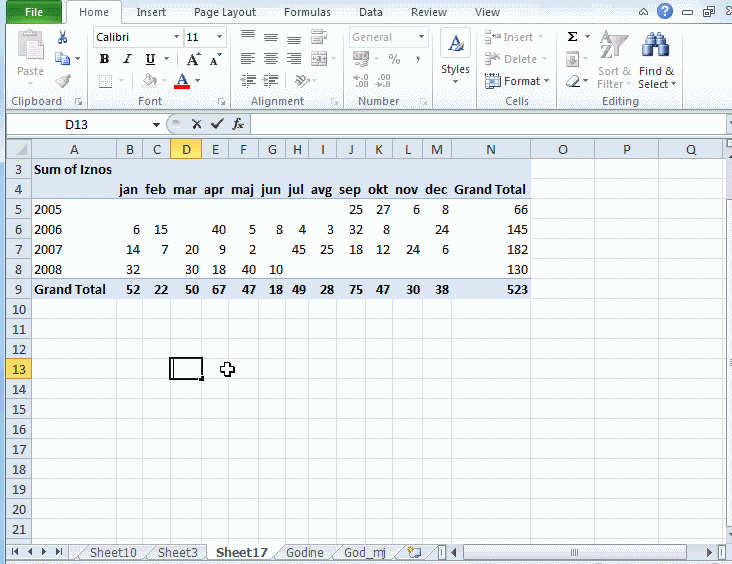Screen dimensions: 732x564
Task: Open the Sheet3 worksheet tab
Action: [x=178, y=552]
